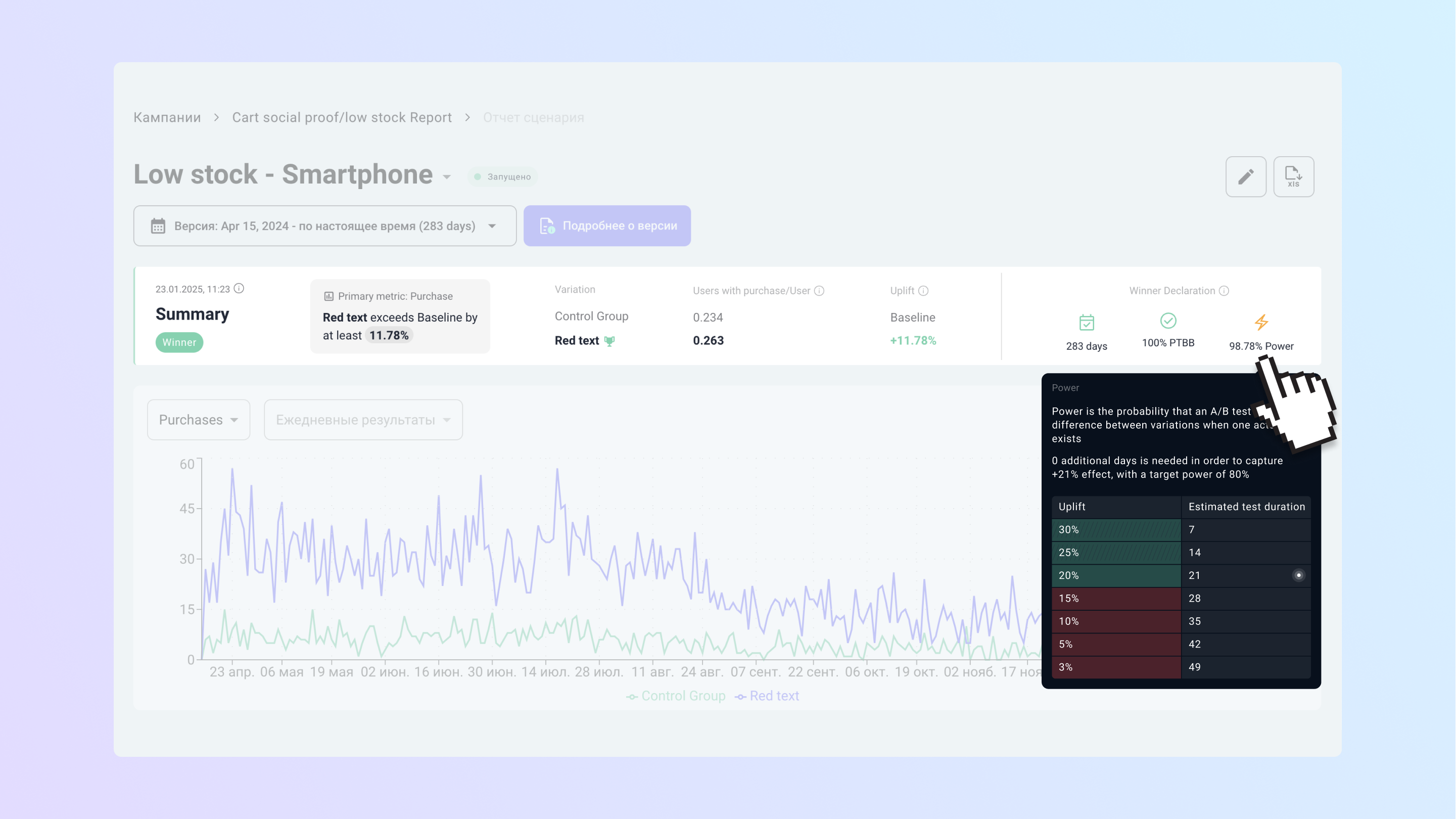Click Подробнее о версии button

[606, 225]
